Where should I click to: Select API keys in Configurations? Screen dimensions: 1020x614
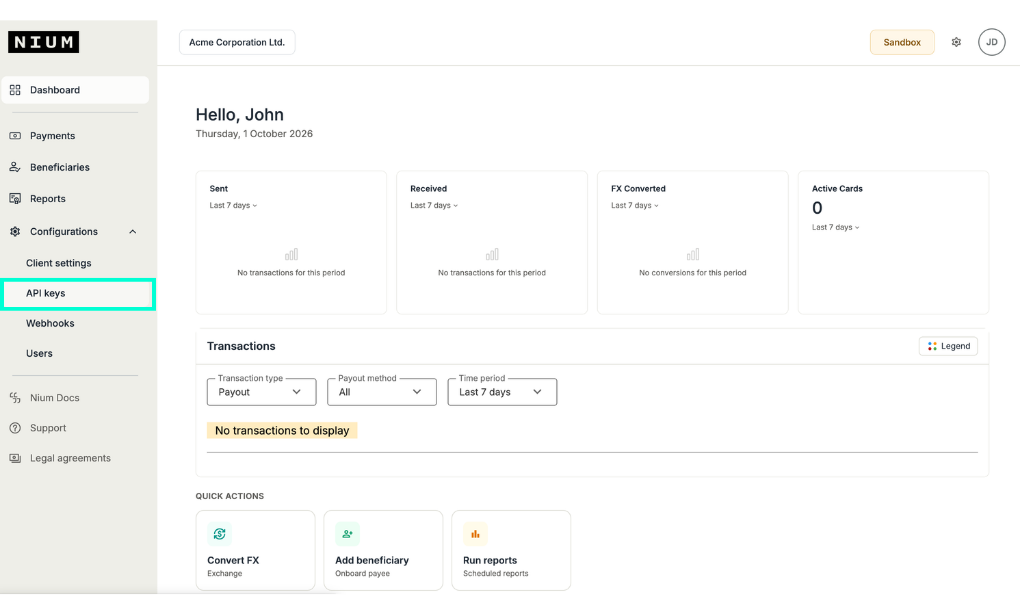tap(78, 294)
